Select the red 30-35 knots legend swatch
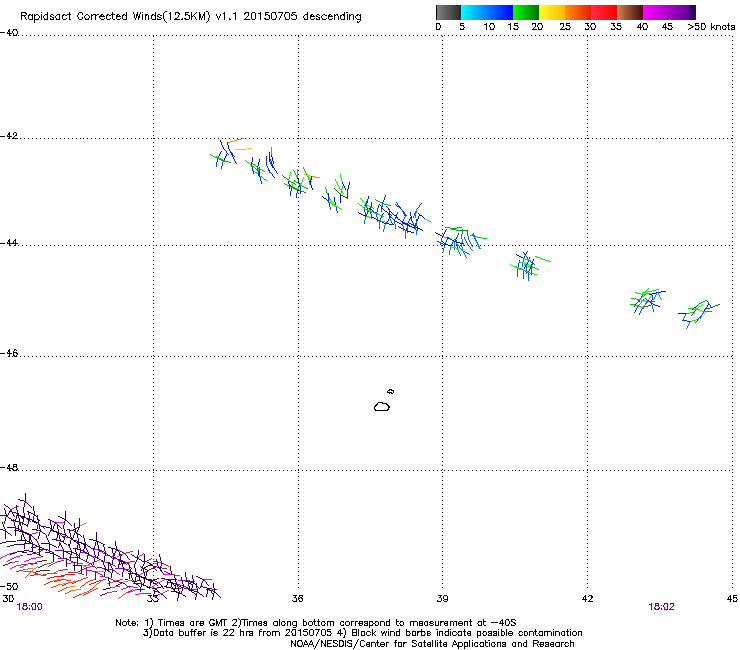 604,12
